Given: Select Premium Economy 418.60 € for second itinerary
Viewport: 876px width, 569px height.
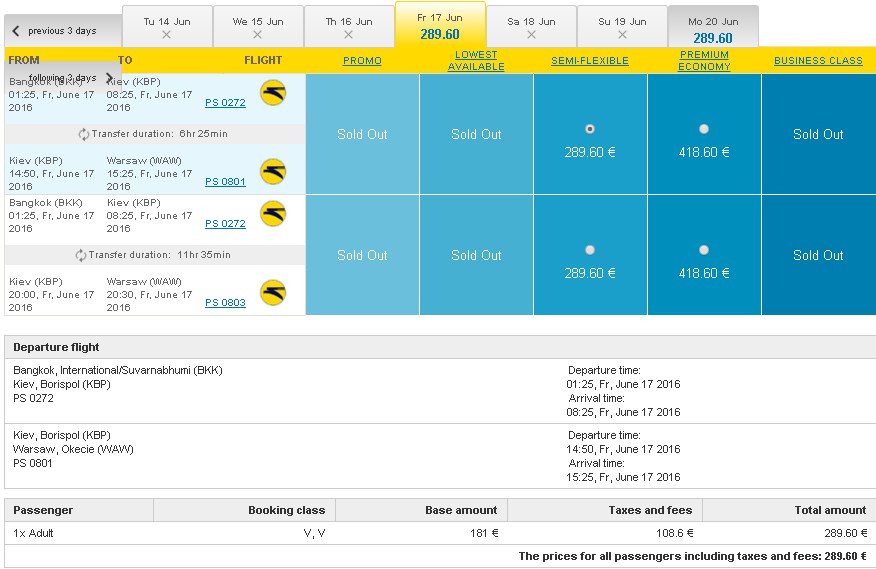Looking at the screenshot, I should click(x=704, y=250).
